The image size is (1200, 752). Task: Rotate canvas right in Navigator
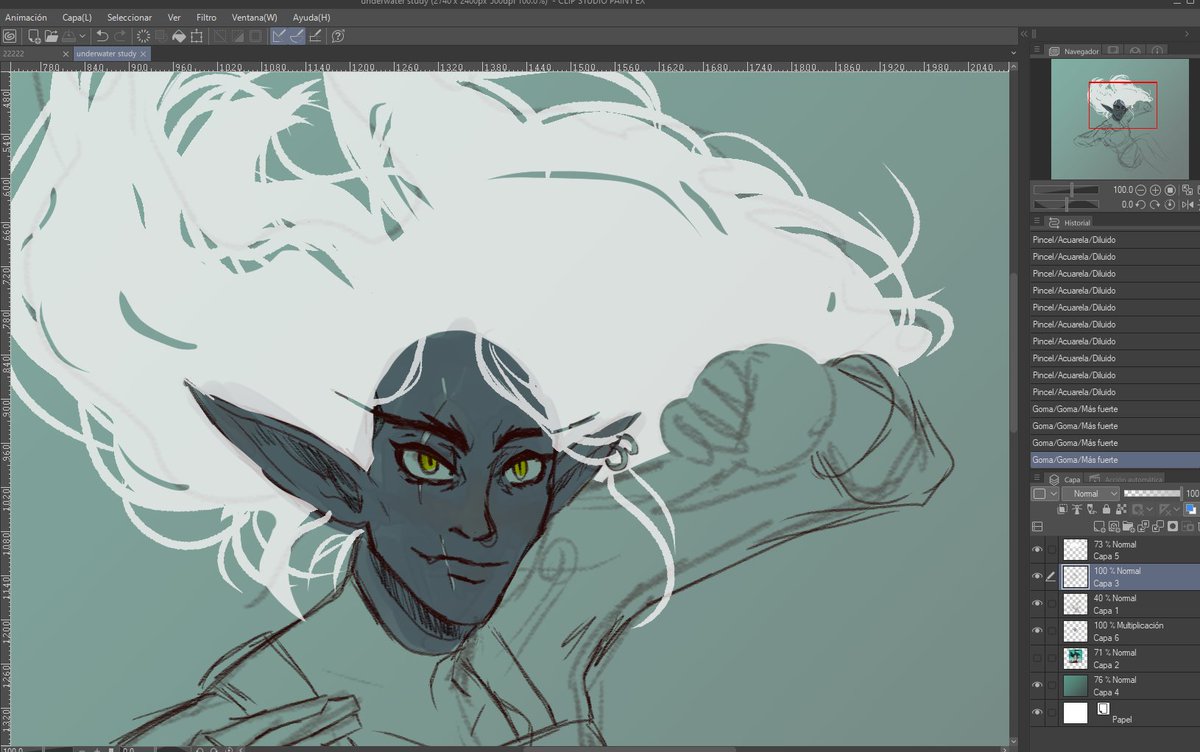[x=1155, y=205]
